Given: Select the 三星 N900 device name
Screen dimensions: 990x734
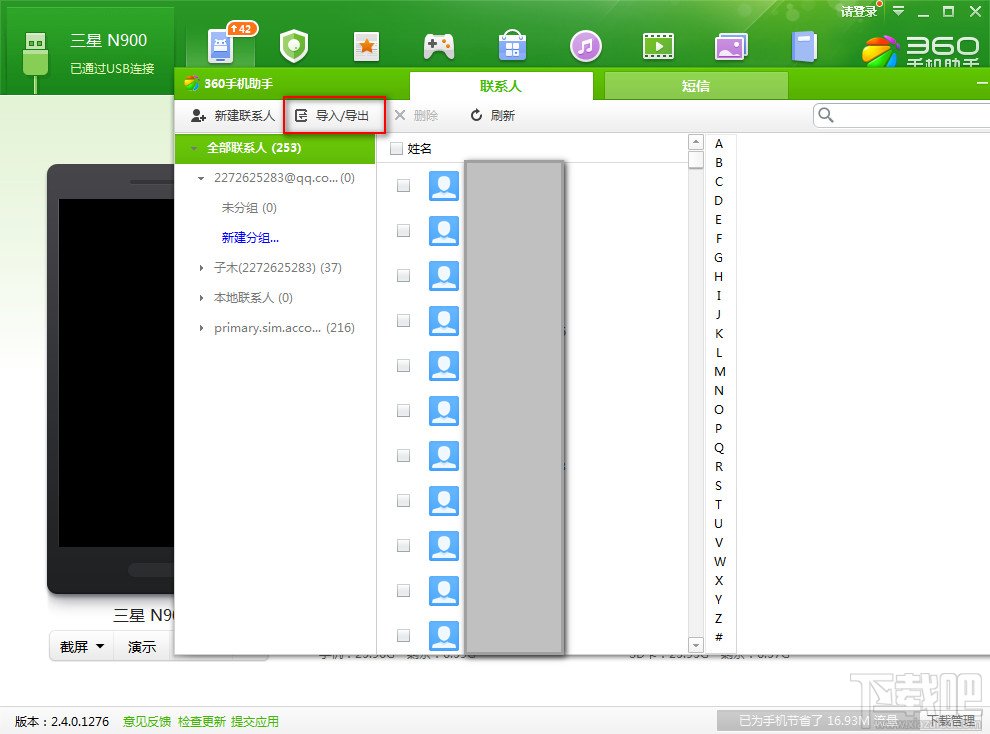Looking at the screenshot, I should [x=109, y=40].
